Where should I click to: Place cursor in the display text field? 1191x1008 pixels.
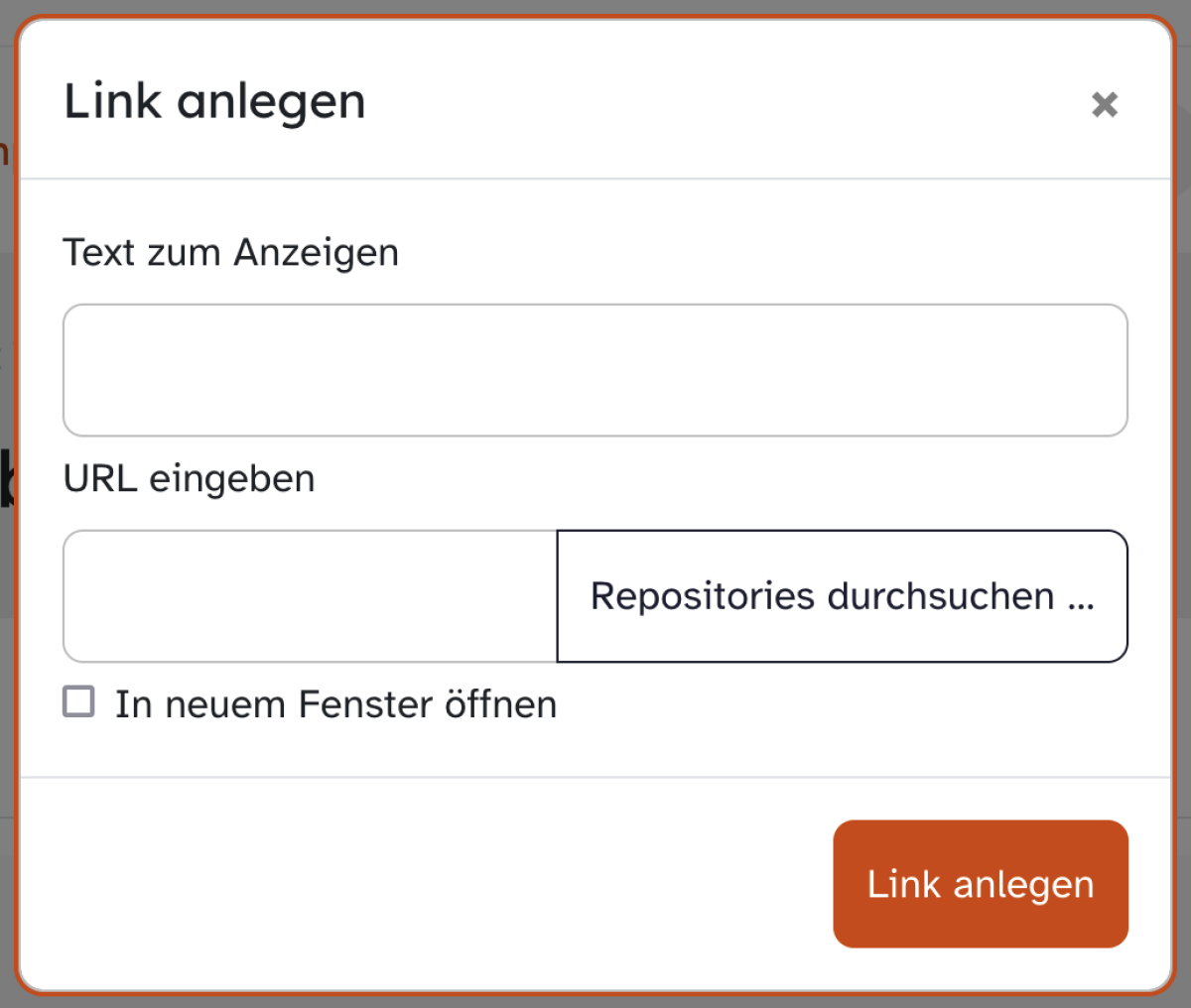click(595, 370)
